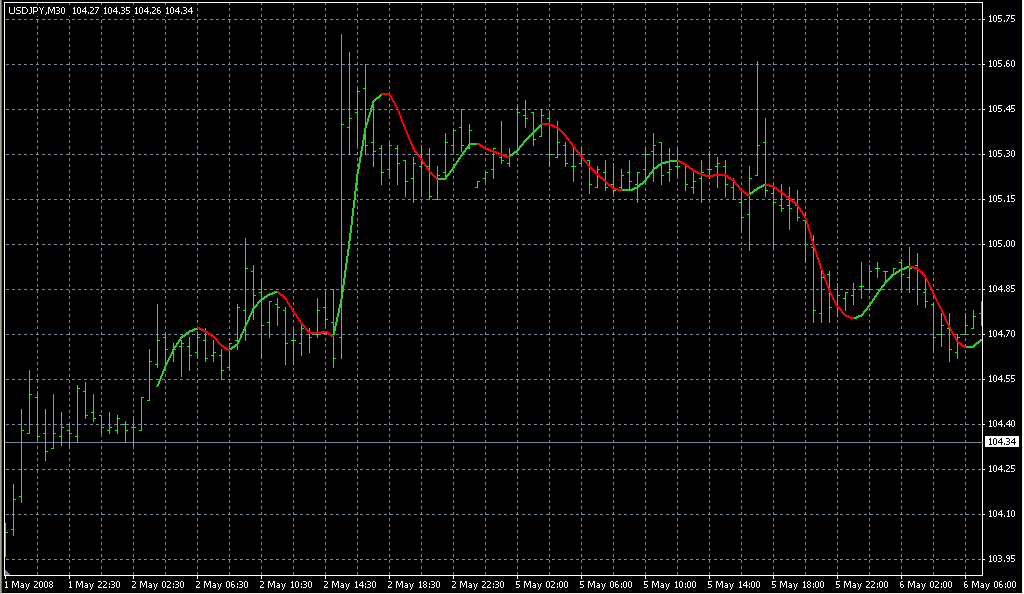Screen dimensions: 1024x594
Task: Click the 105.30 price axis label
Action: pyautogui.click(x=1001, y=154)
